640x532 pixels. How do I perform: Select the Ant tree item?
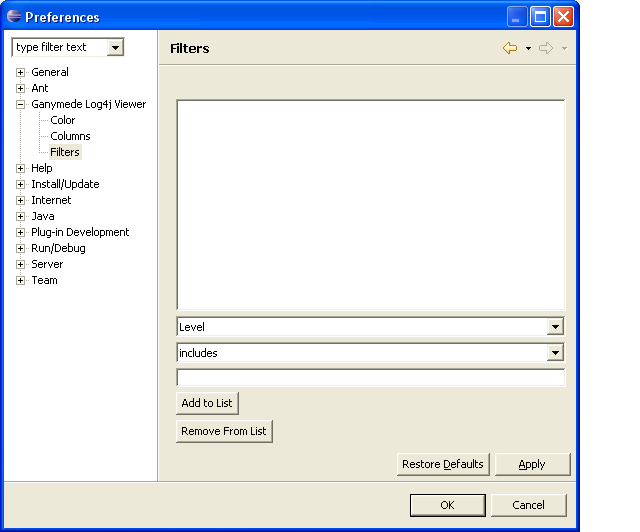(40, 88)
